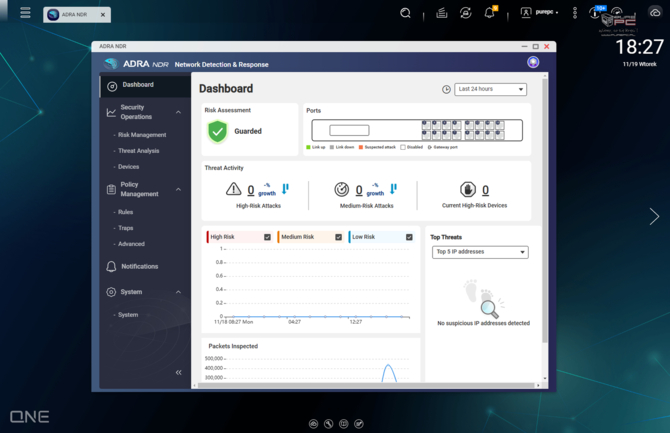
Task: Collapse the sidebar with double-arrow icon
Action: [178, 372]
